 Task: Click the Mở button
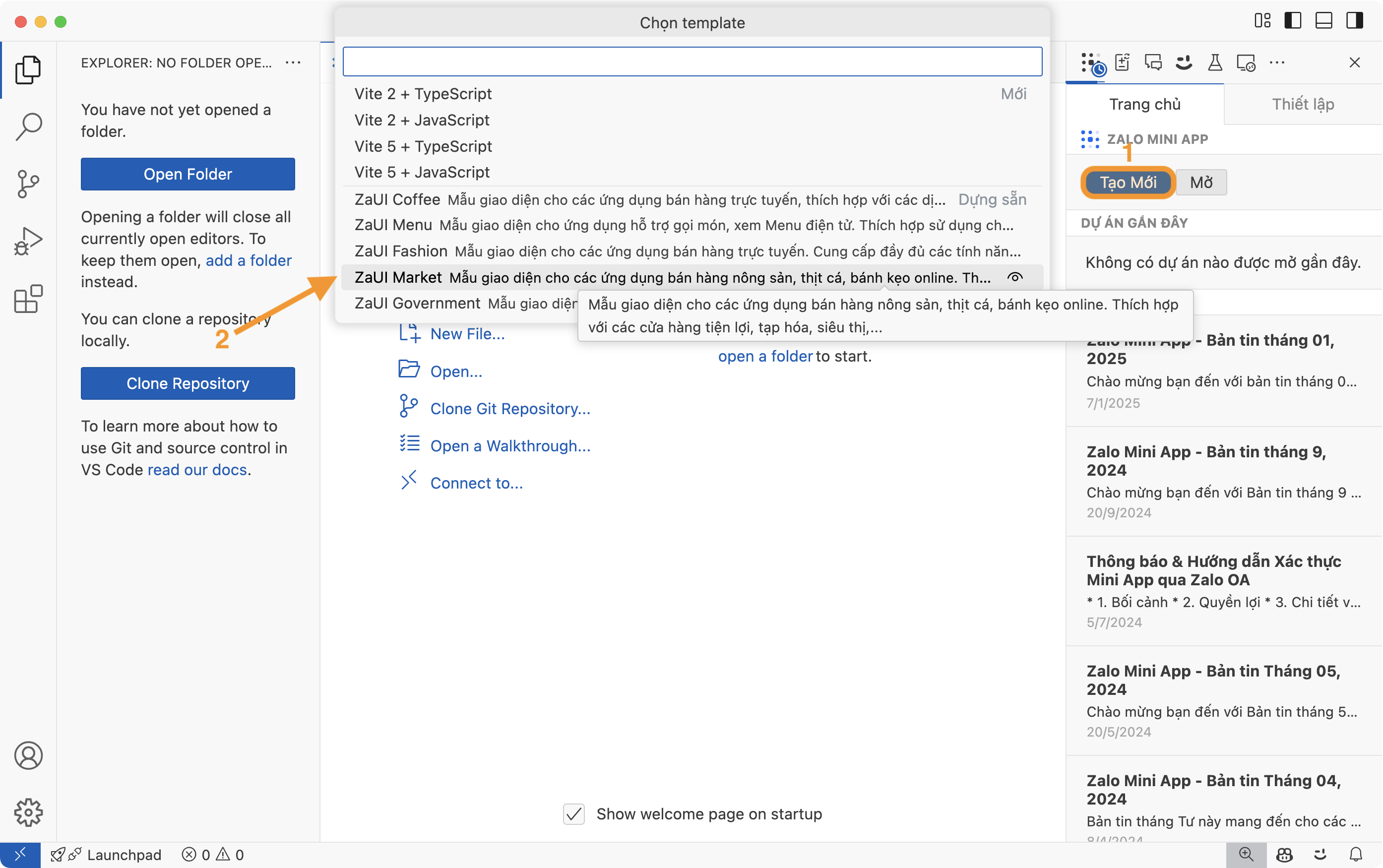click(x=1201, y=183)
